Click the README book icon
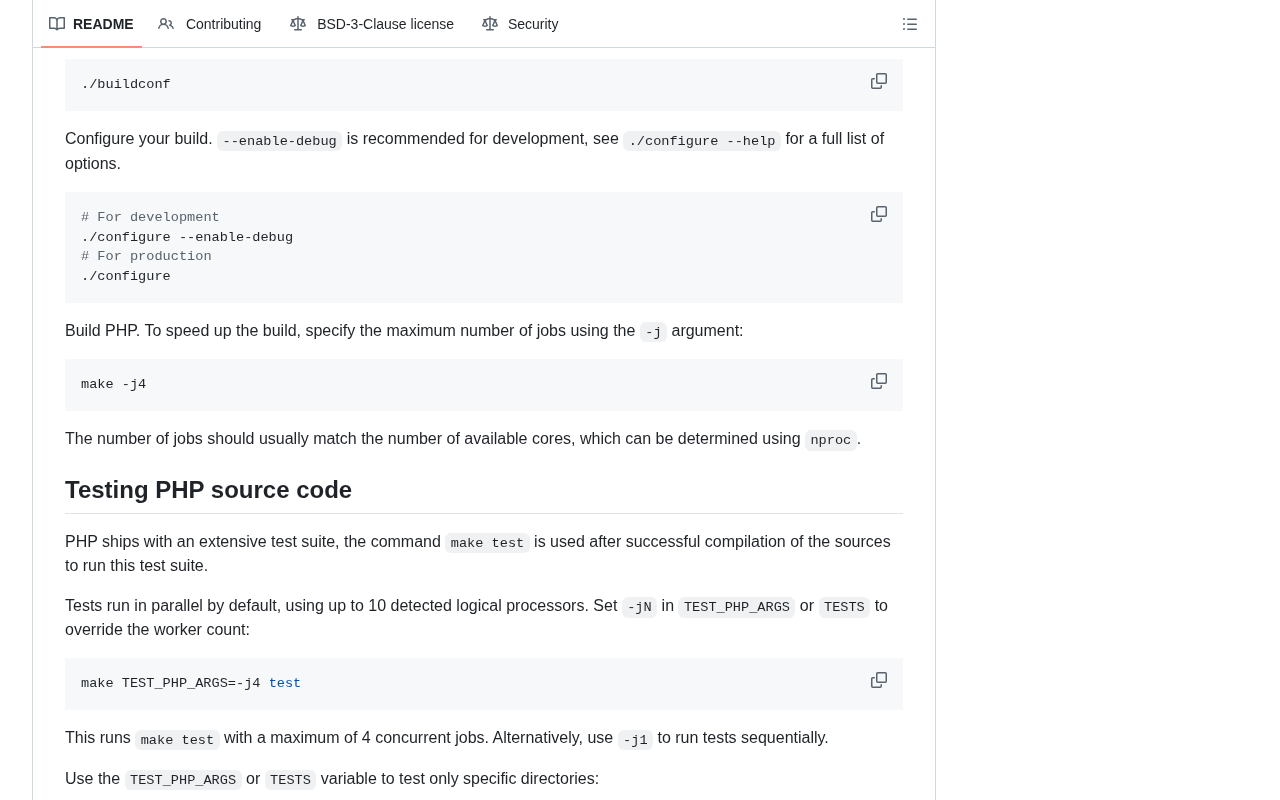Viewport: 1280px width, 800px height. (57, 24)
